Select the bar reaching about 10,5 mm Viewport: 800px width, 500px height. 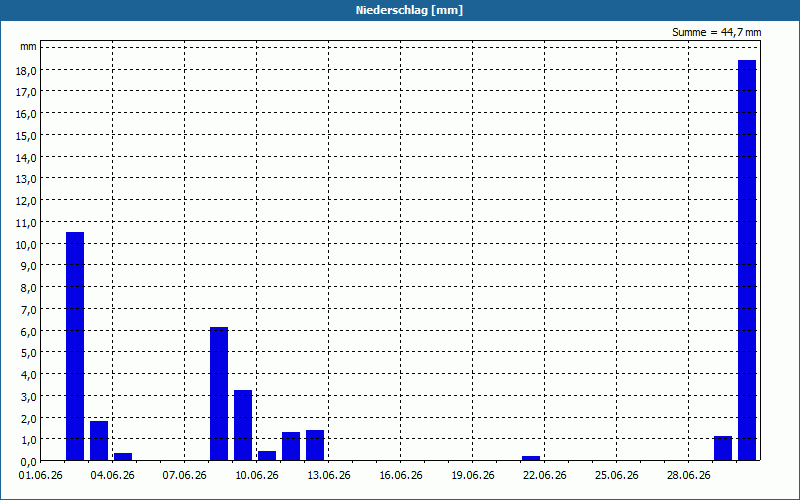pos(75,346)
